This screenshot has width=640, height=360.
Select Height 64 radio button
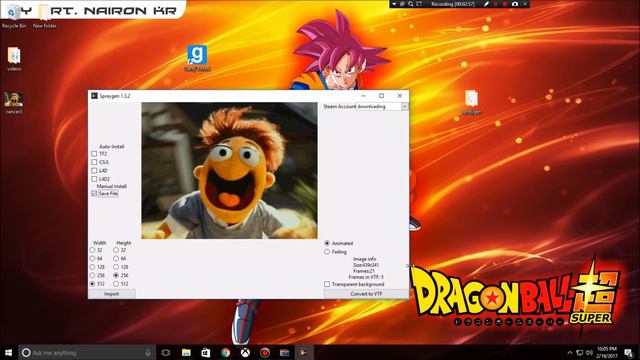point(116,258)
